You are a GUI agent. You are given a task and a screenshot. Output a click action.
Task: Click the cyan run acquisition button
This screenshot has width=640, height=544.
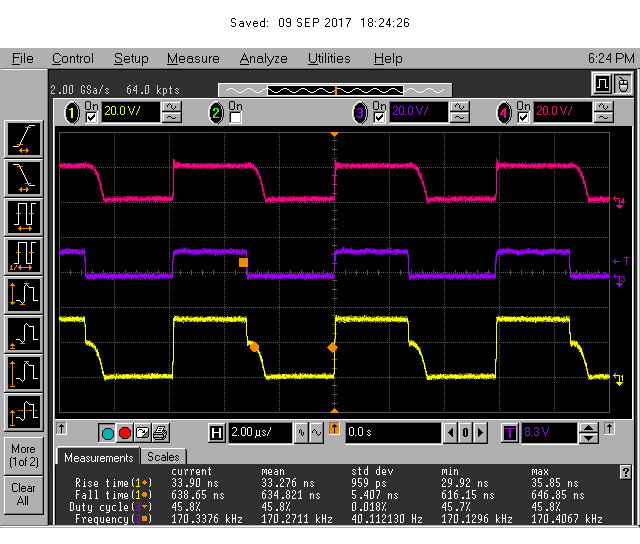107,433
